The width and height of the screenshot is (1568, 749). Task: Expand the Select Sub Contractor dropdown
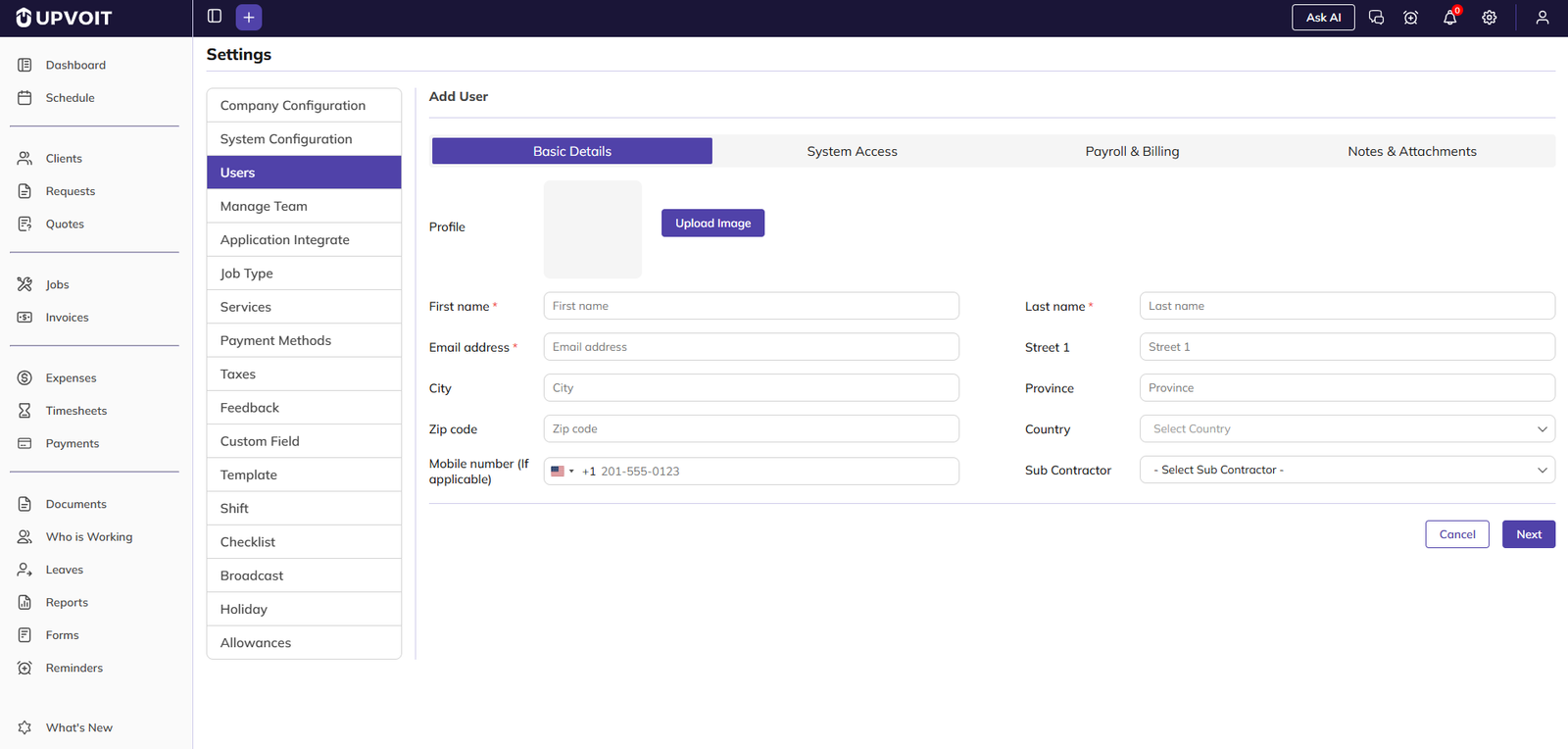coord(1347,471)
